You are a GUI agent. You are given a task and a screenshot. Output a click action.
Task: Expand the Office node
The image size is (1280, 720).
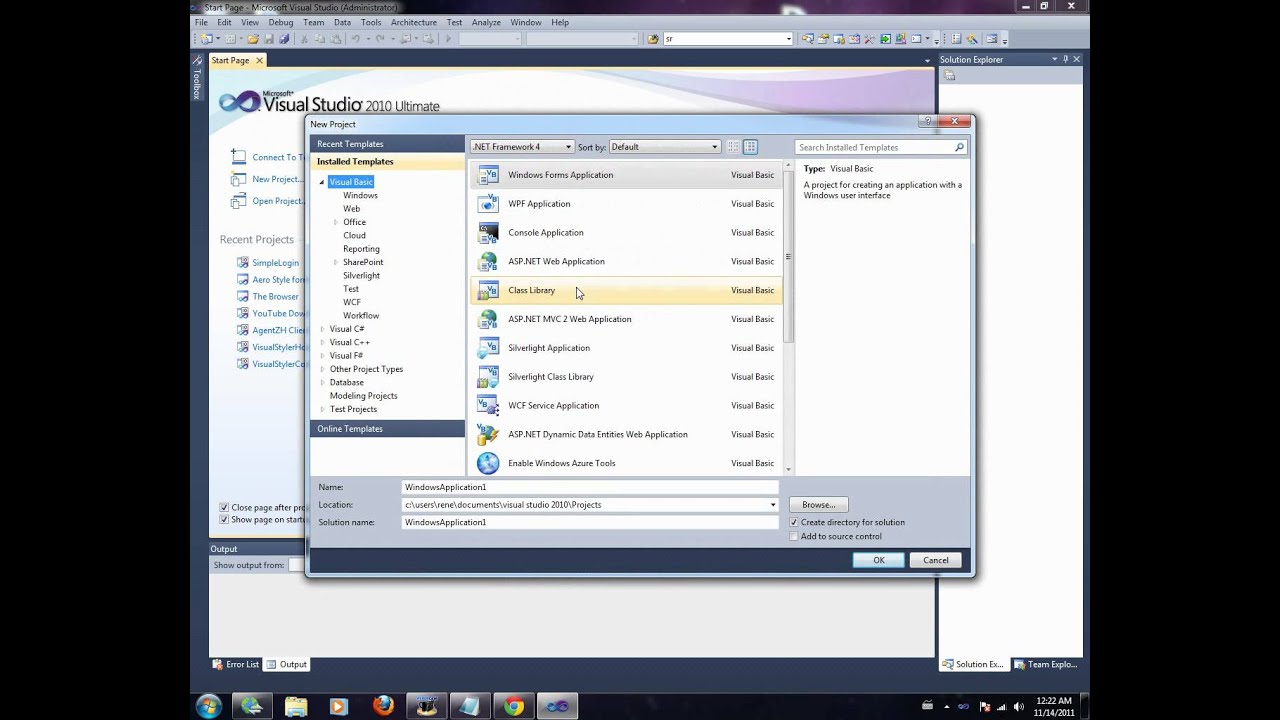(336, 222)
